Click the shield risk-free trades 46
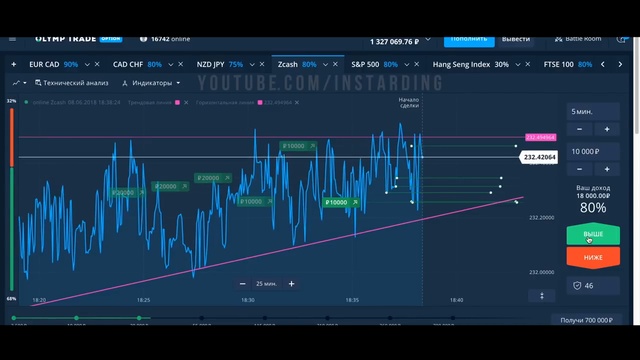The width and height of the screenshot is (640, 360). [593, 286]
